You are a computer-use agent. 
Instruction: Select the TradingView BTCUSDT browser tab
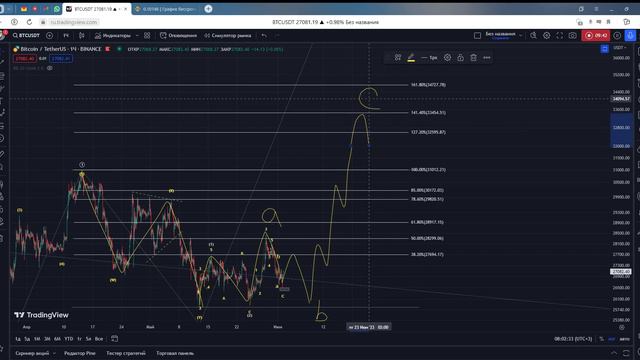pos(96,9)
